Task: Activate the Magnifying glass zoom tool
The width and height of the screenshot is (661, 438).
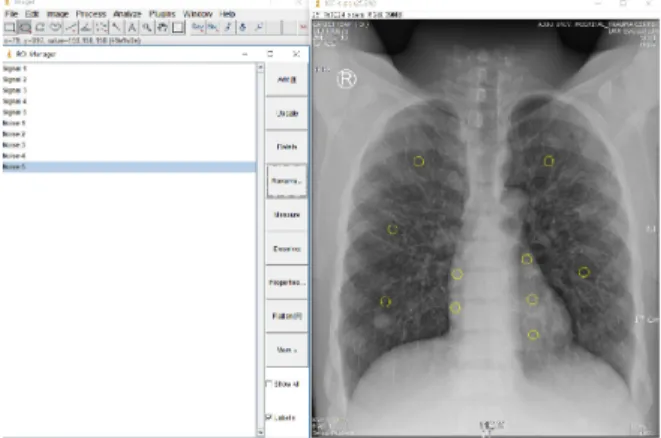Action: click(147, 27)
